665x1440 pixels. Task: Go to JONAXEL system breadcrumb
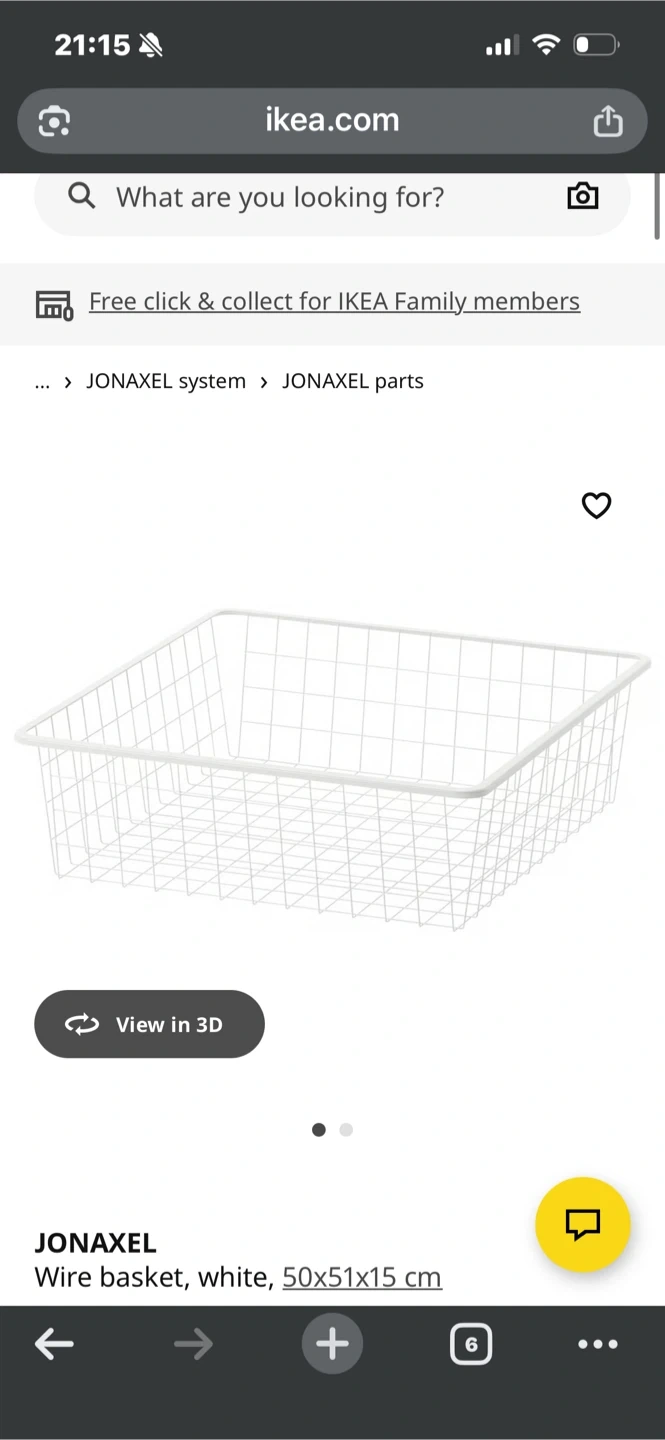(166, 382)
